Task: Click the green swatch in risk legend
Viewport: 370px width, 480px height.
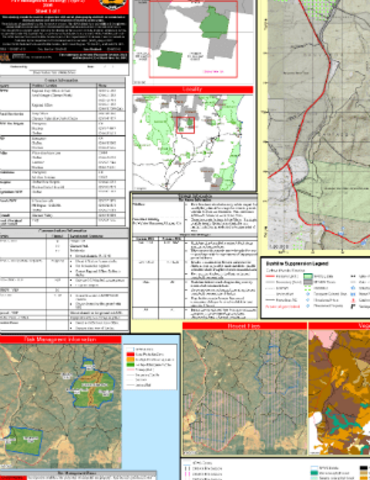Action: point(130,364)
